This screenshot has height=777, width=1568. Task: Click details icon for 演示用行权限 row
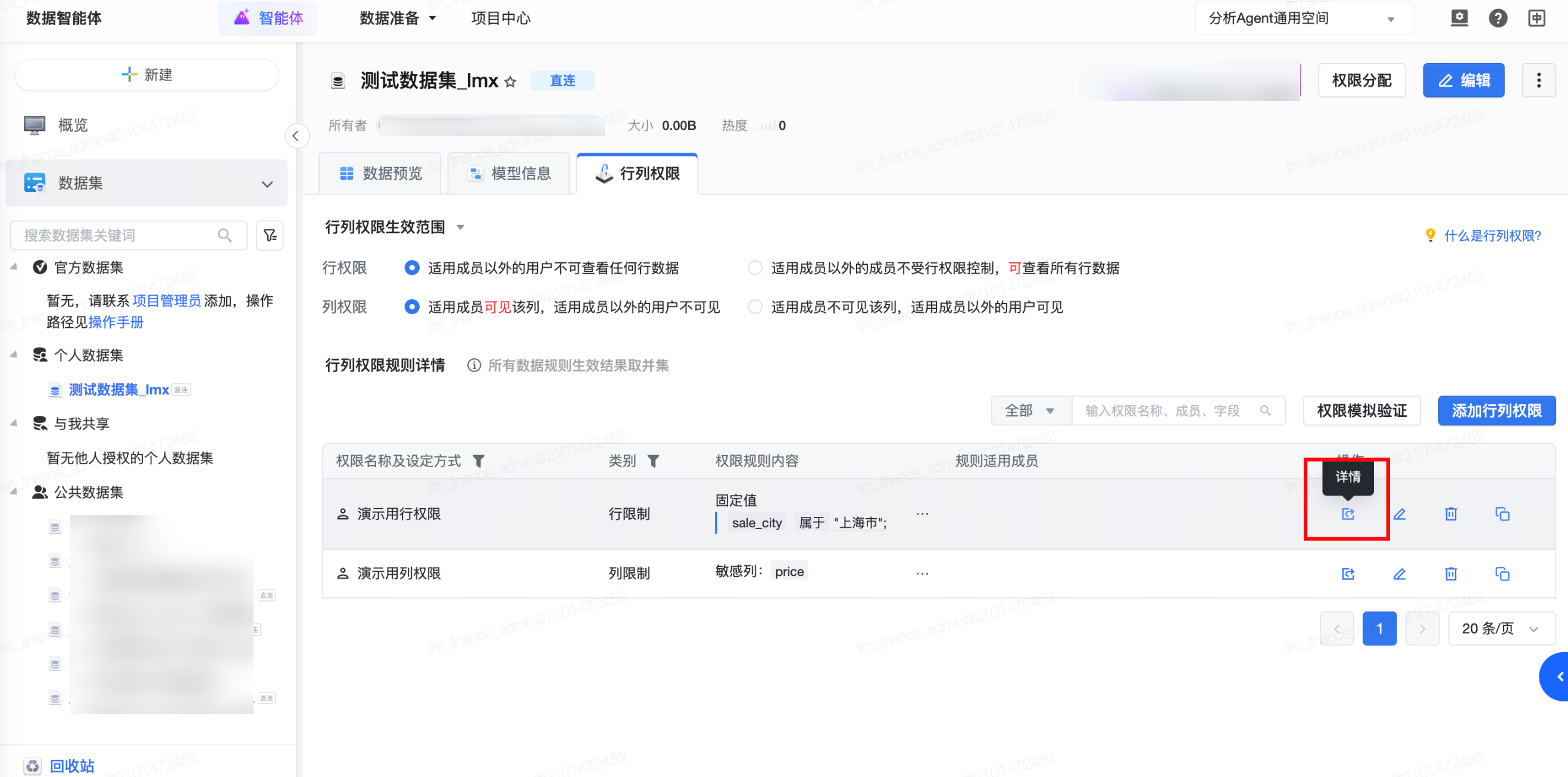coord(1348,514)
